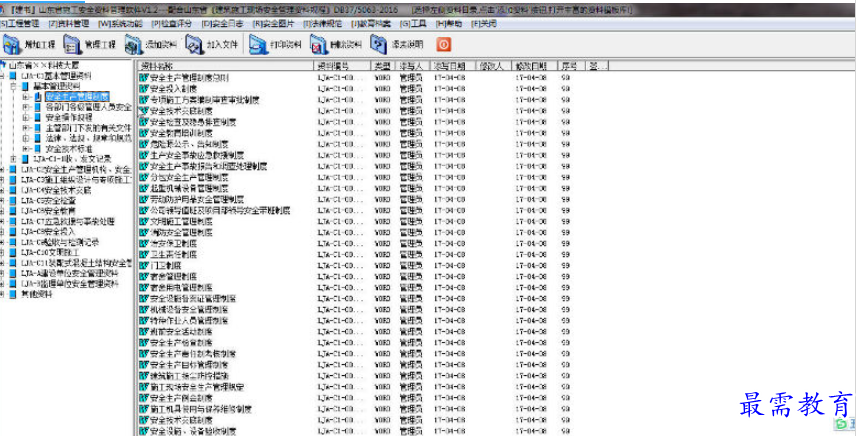Click the 加入文件 toolbar icon
The image size is (861, 436).
tap(194, 44)
